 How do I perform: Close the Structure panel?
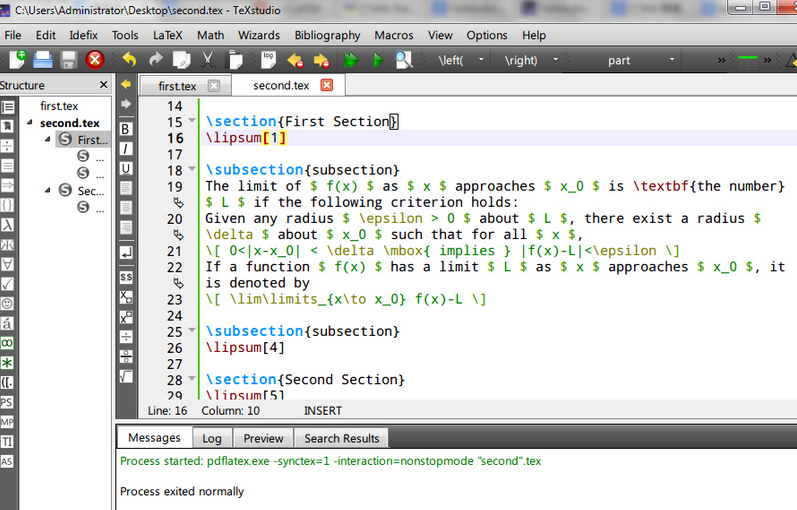click(x=104, y=84)
